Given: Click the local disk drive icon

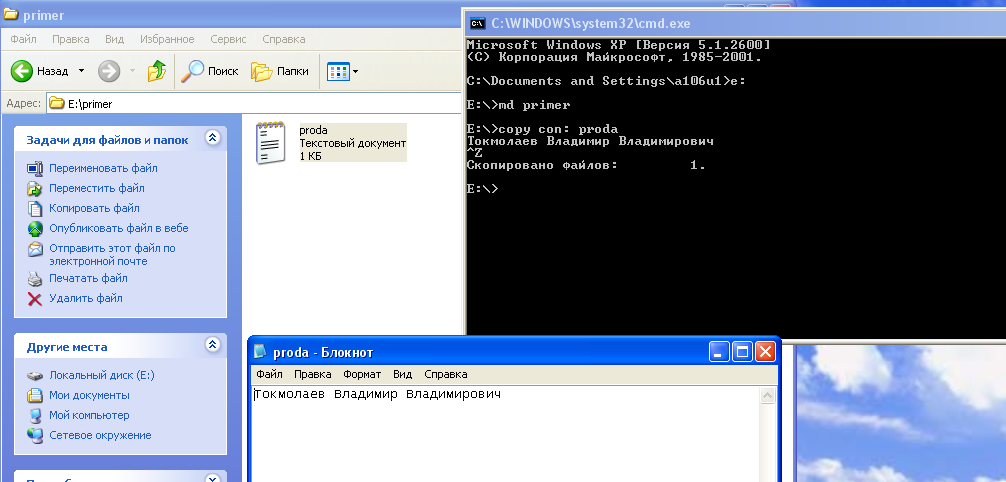Looking at the screenshot, I should pyautogui.click(x=35, y=375).
